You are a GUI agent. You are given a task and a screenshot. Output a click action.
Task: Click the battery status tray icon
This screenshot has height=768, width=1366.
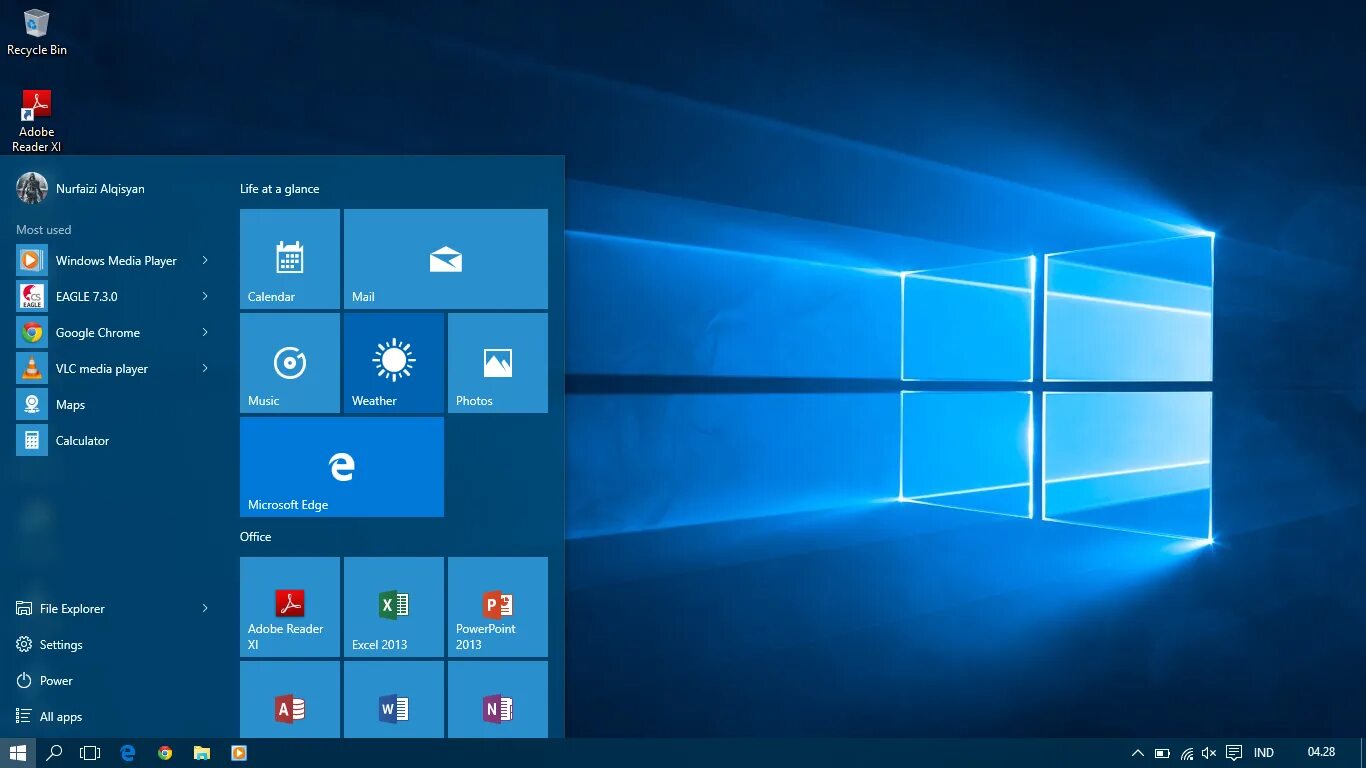[1162, 753]
